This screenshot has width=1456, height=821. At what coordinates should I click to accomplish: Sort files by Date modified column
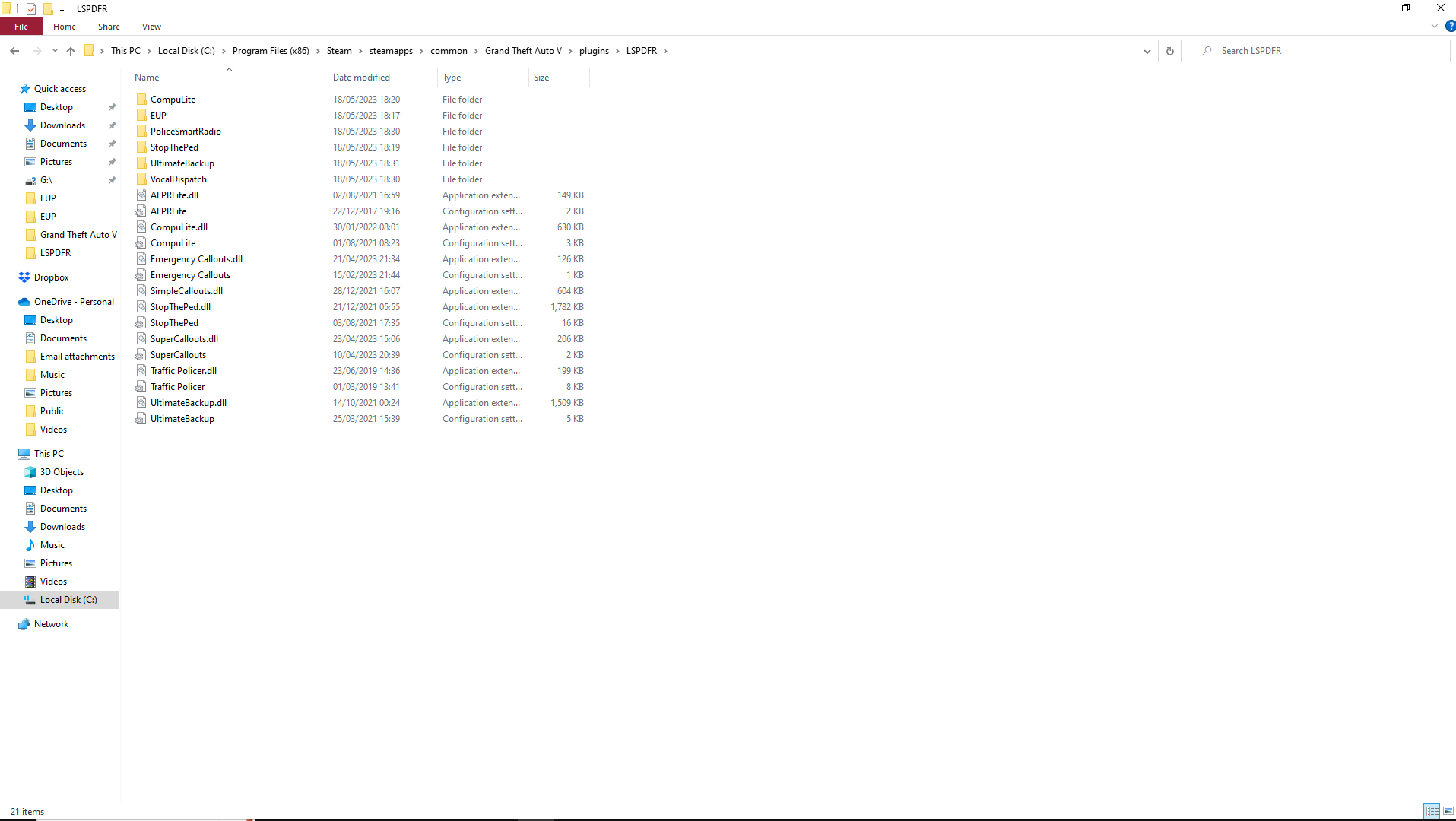click(x=383, y=78)
